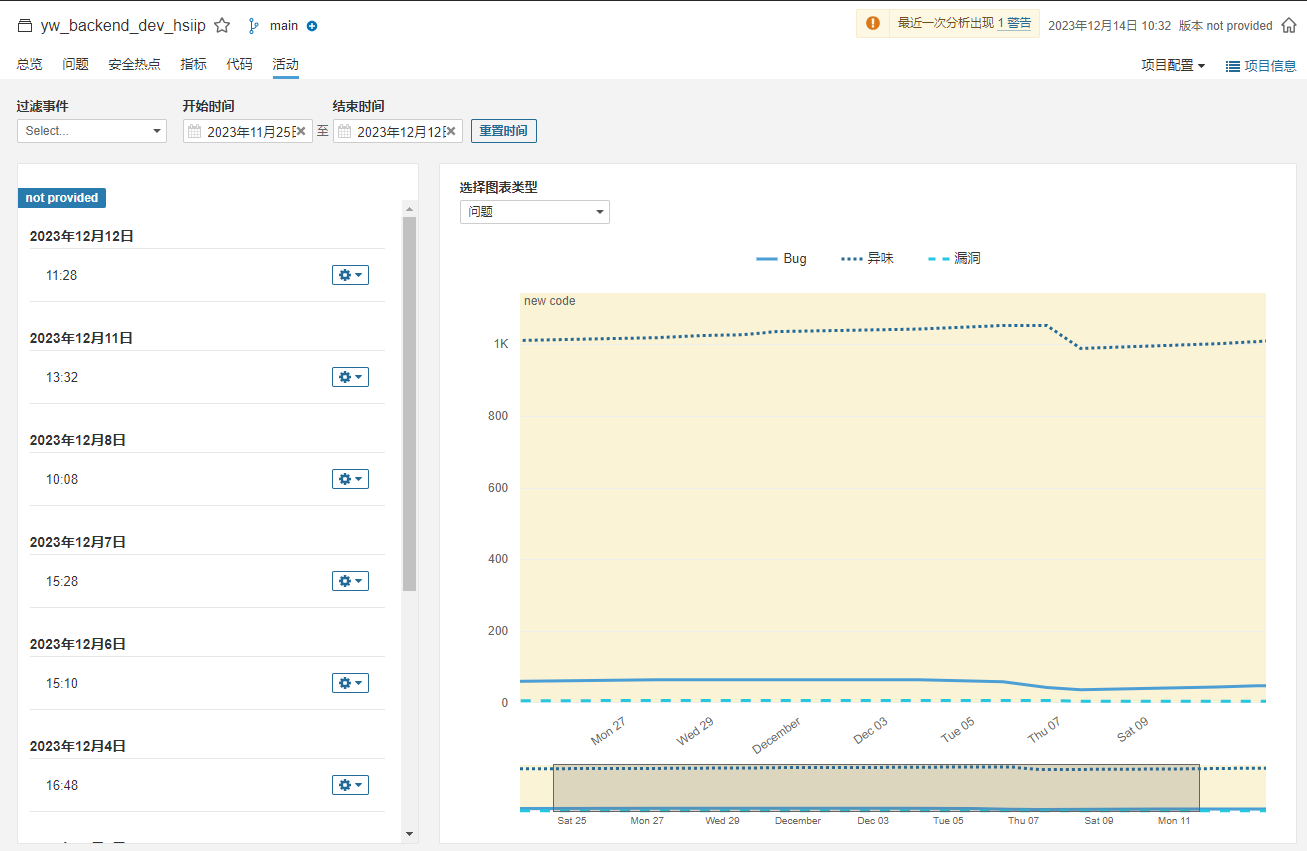Click the not provided version badge
Screen dimensions: 1307x851
62,198
